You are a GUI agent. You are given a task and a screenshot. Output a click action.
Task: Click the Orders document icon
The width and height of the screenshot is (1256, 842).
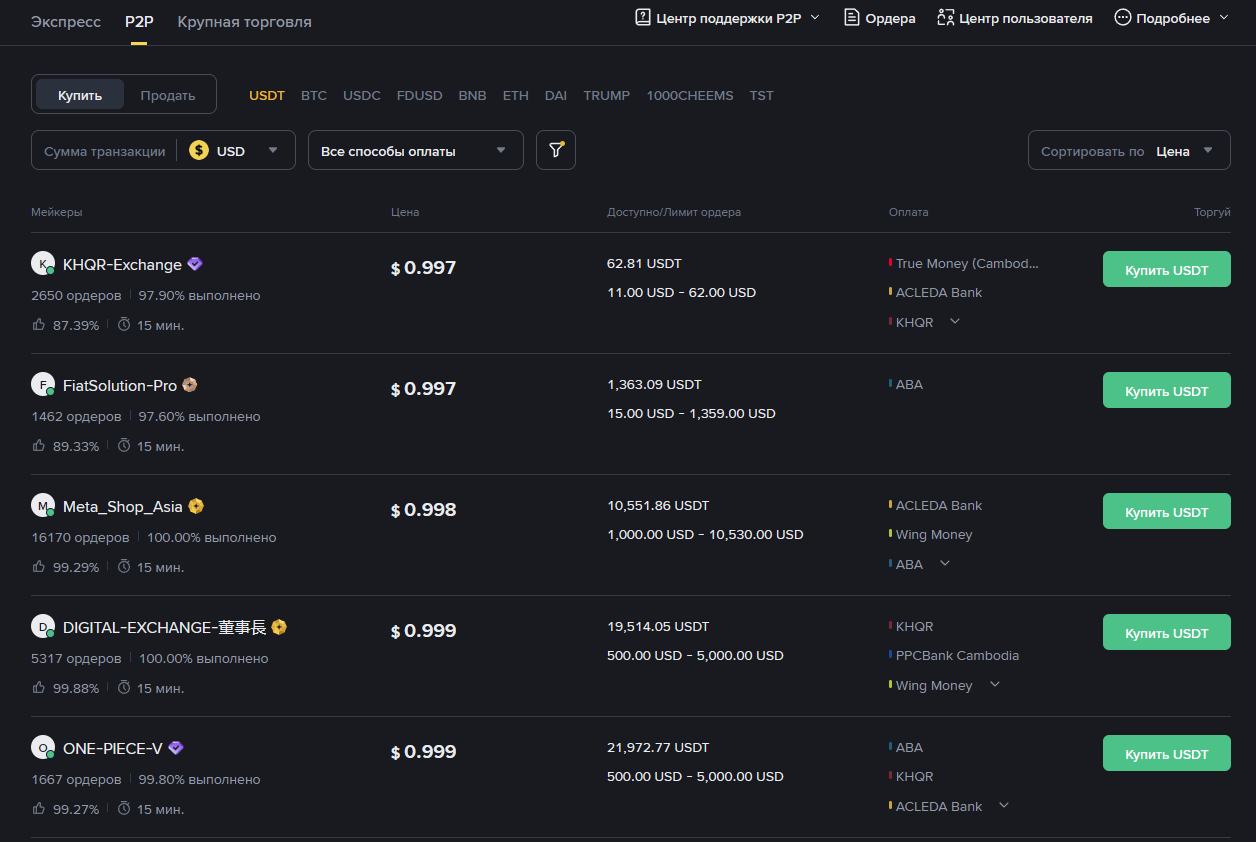tap(851, 18)
